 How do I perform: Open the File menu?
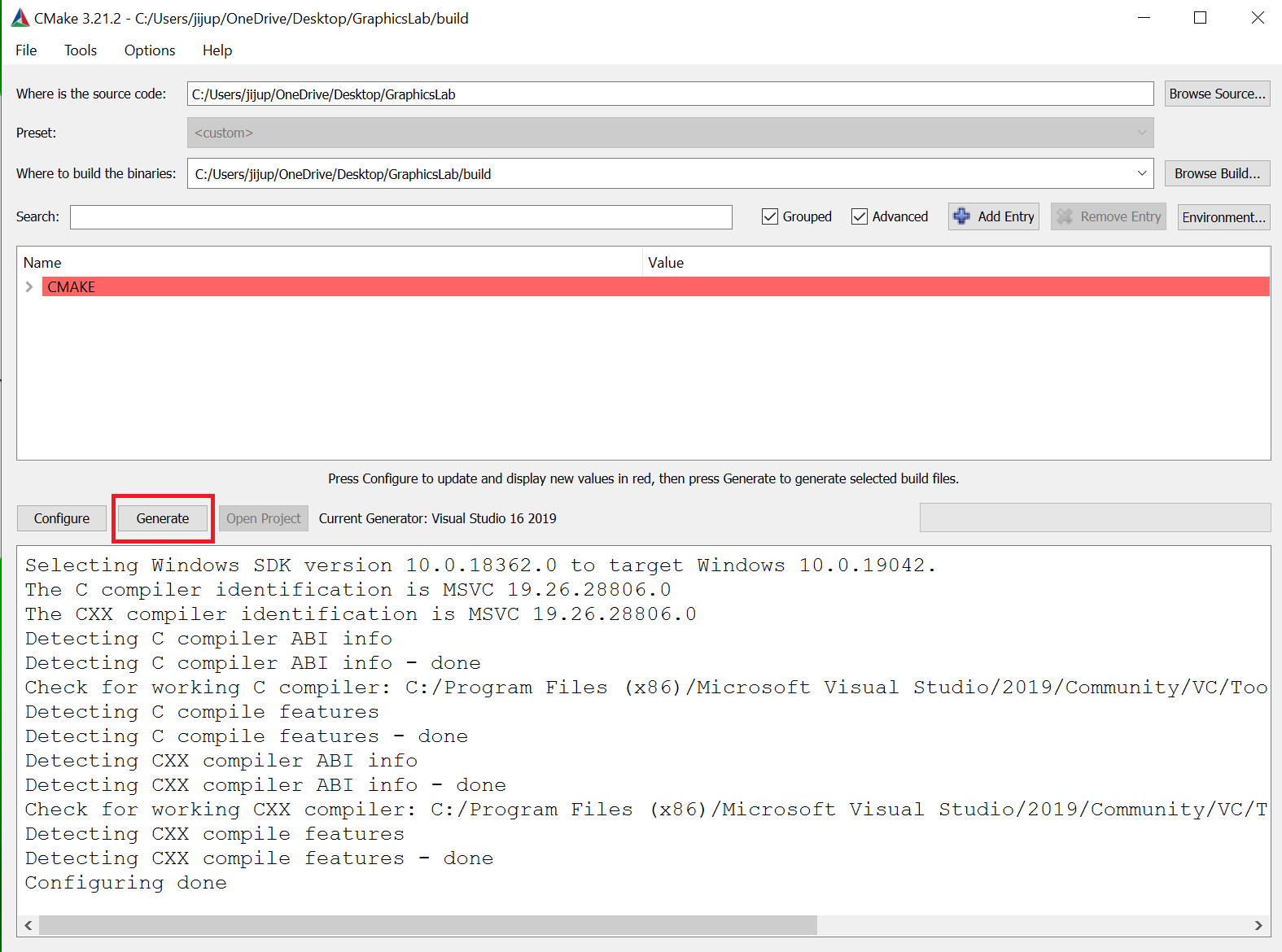click(x=26, y=50)
